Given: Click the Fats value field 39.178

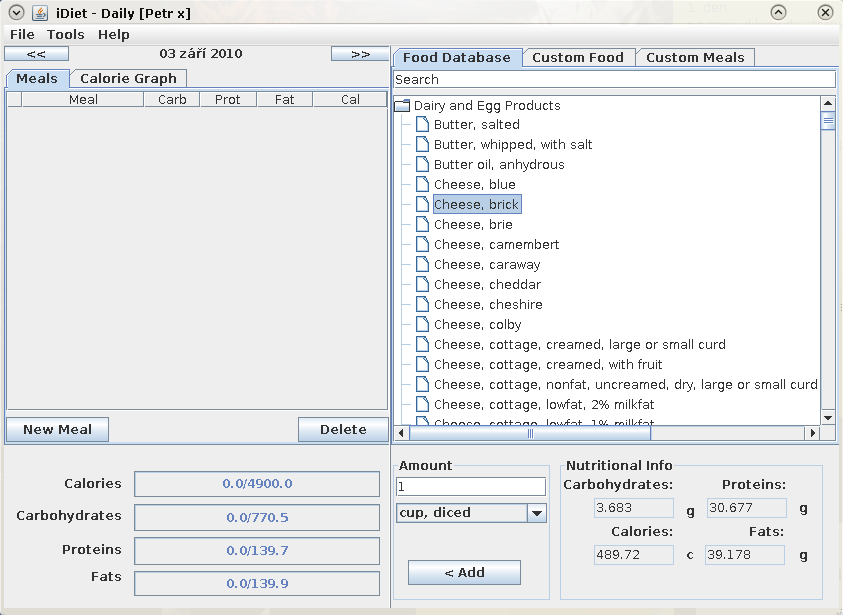Looking at the screenshot, I should [x=745, y=555].
